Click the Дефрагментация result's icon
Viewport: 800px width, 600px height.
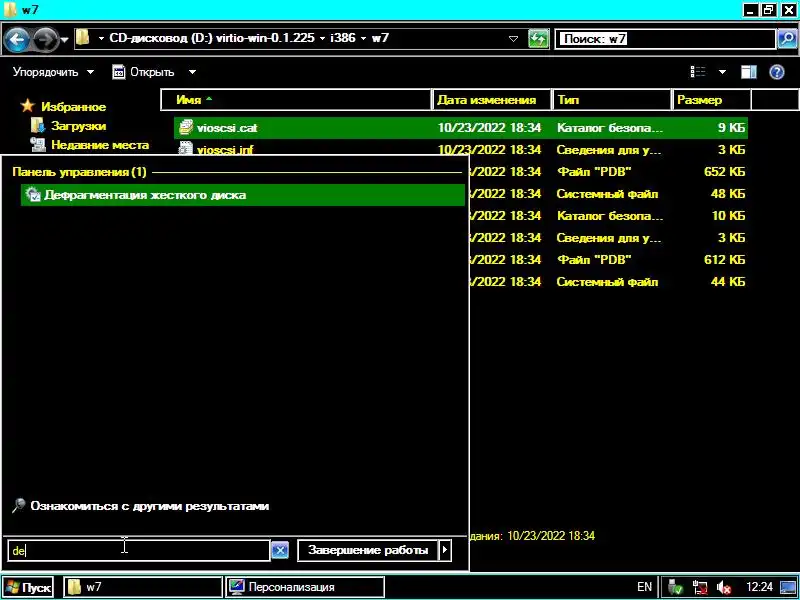(x=33, y=195)
